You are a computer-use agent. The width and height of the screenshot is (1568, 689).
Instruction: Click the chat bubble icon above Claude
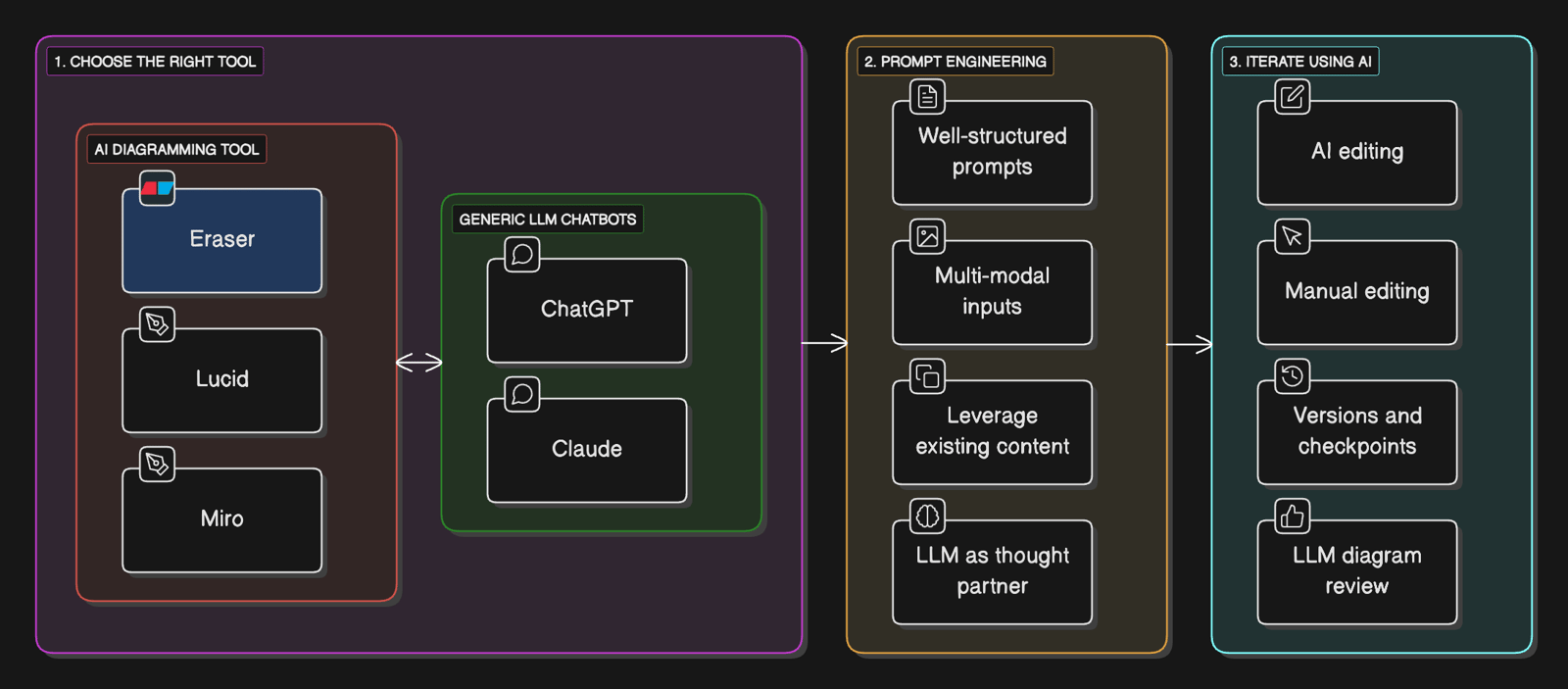pos(522,394)
